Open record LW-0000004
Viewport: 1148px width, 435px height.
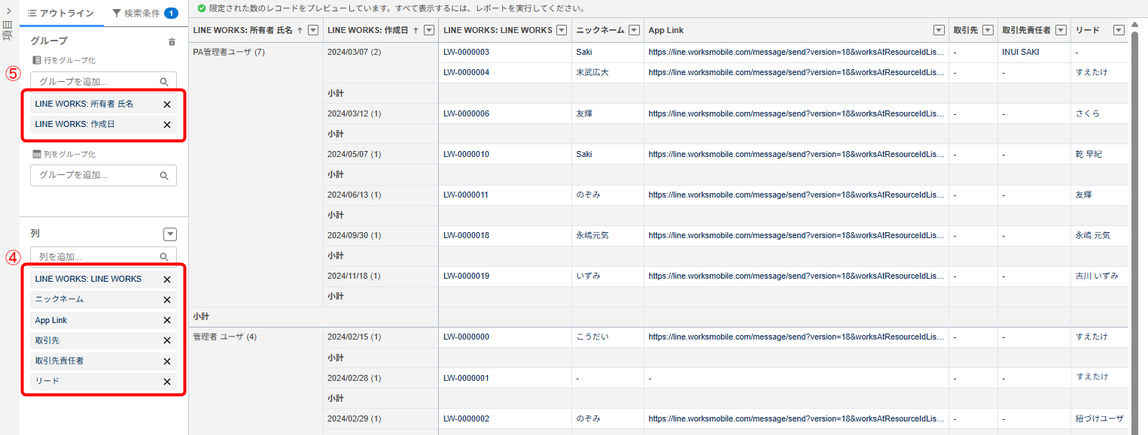(x=466, y=72)
